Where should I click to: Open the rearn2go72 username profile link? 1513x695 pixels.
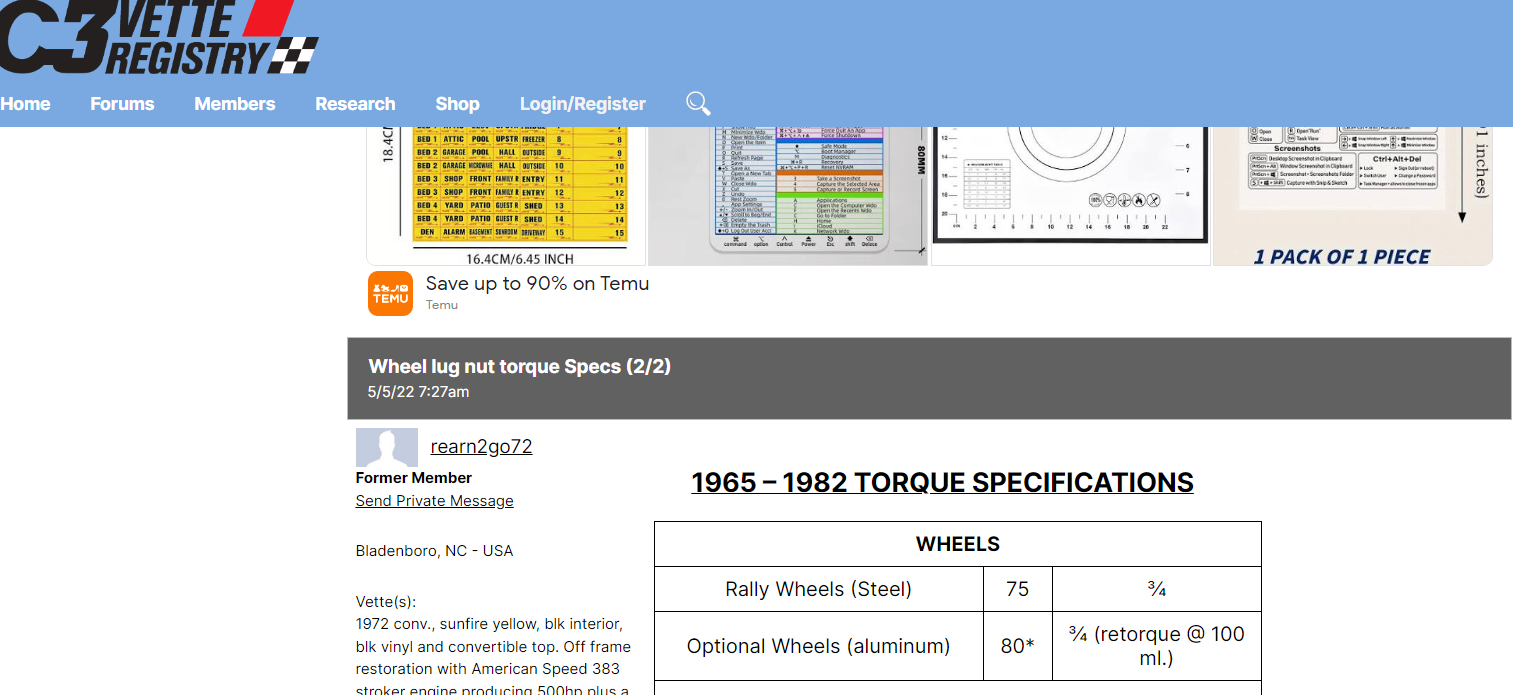point(481,446)
